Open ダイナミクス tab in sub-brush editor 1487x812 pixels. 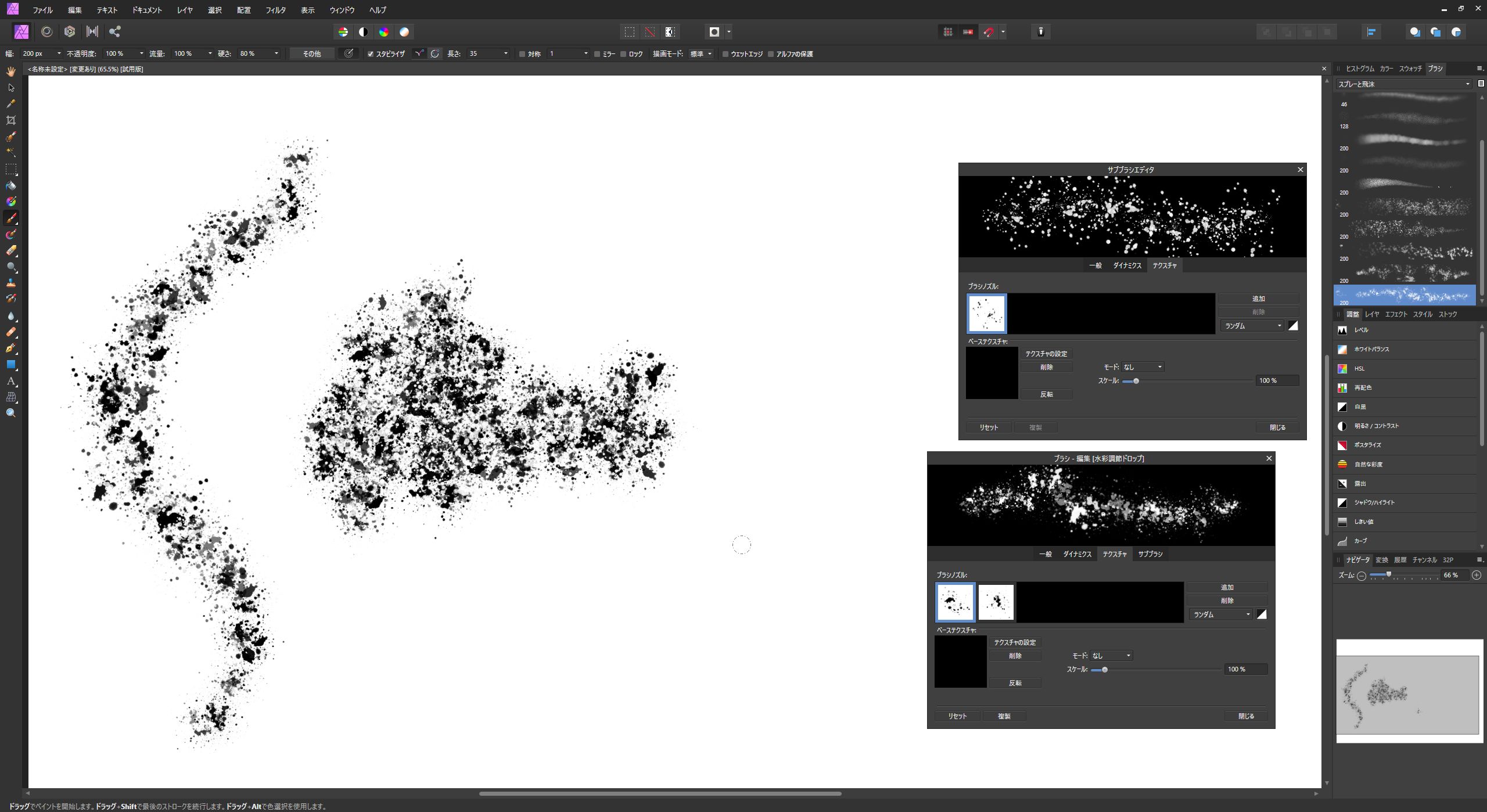(x=1127, y=265)
